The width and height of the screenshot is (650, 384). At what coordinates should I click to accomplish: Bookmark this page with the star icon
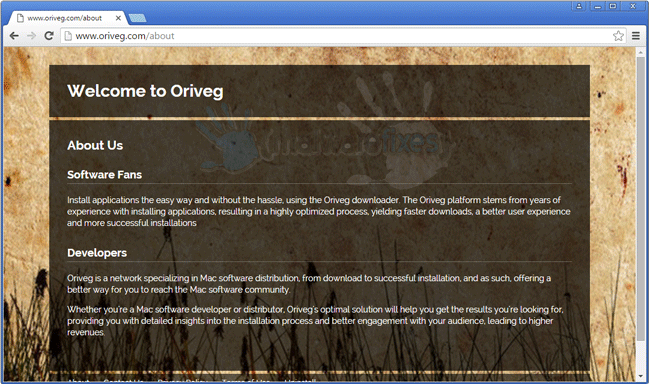click(x=618, y=36)
